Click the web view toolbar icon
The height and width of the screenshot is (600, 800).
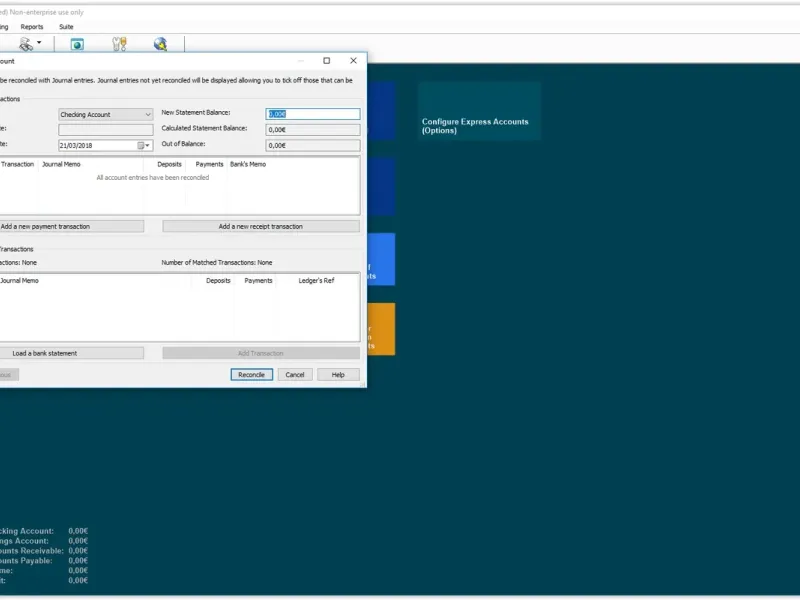point(77,44)
